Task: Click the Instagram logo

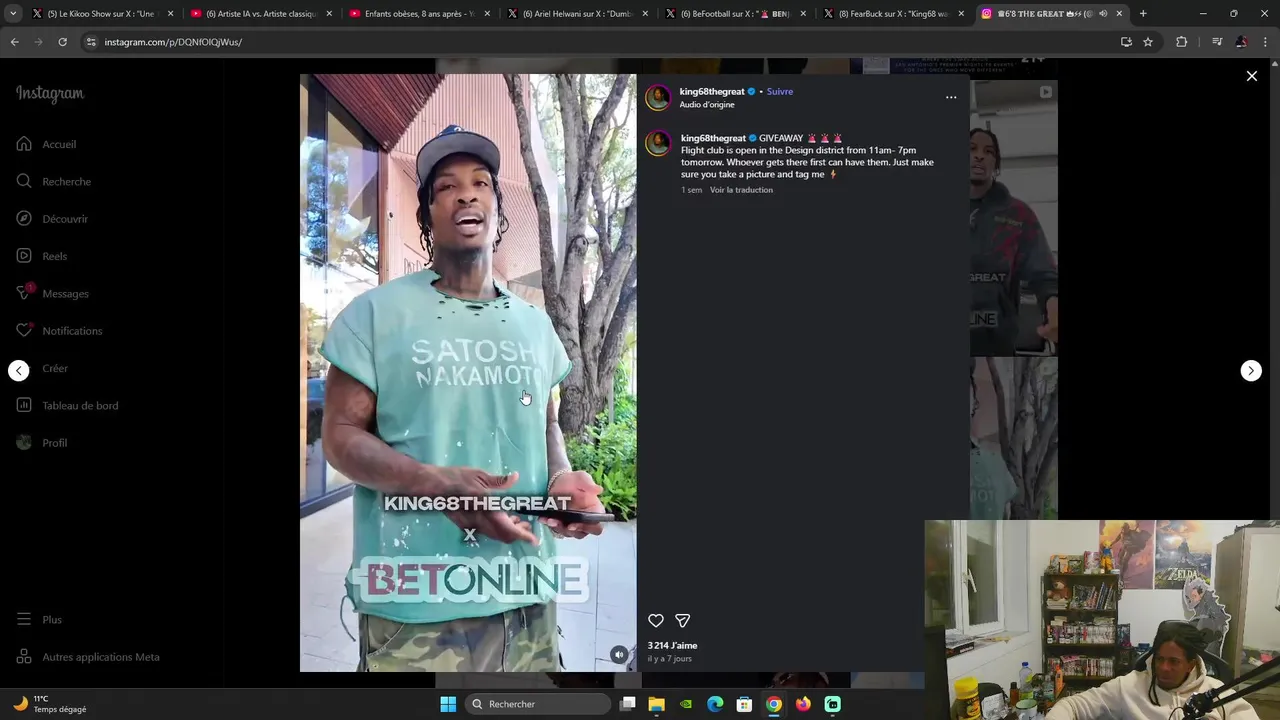Action: pyautogui.click(x=50, y=94)
